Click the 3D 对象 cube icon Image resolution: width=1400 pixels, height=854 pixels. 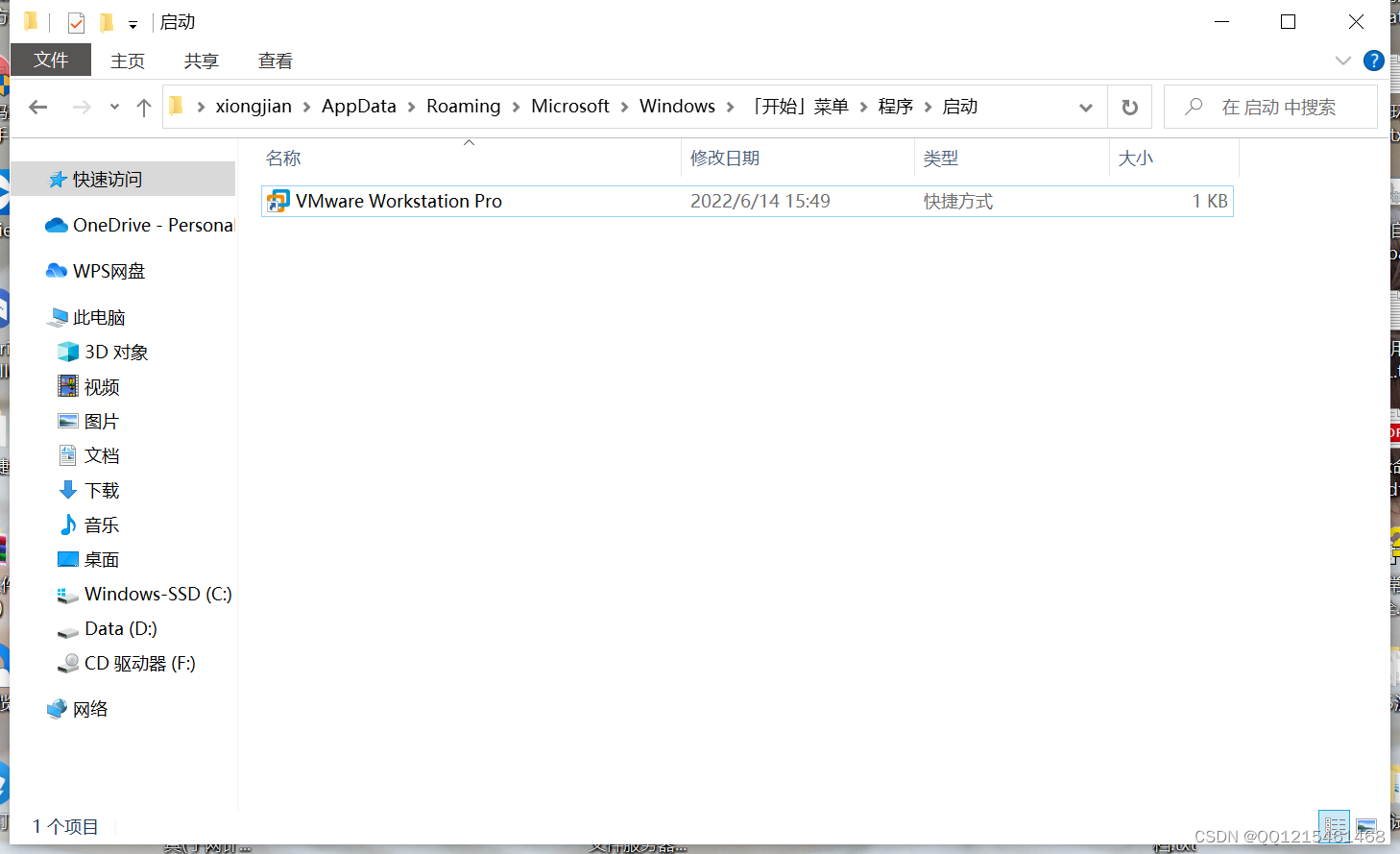pyautogui.click(x=68, y=352)
